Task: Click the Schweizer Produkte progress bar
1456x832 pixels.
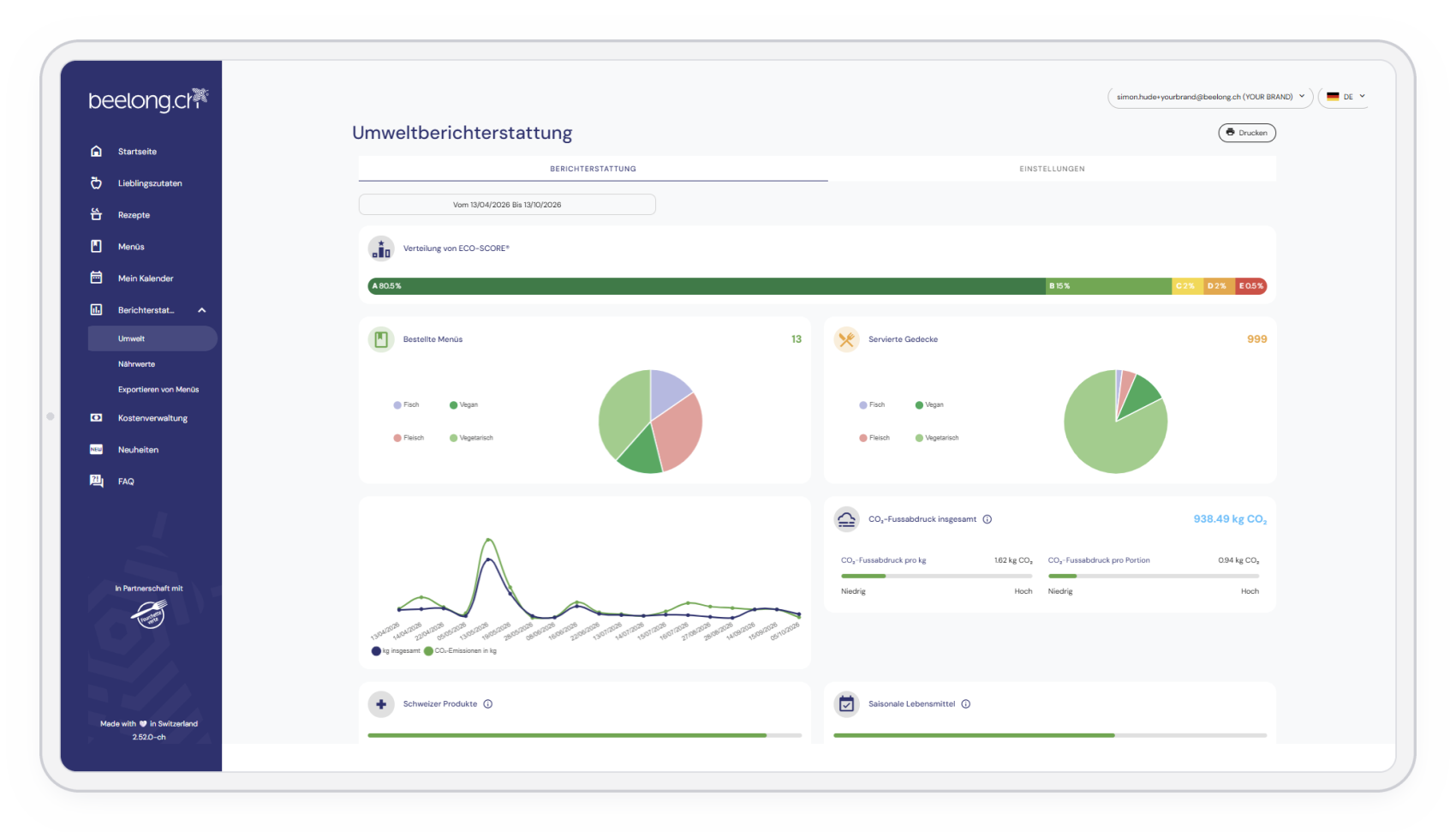Action: (x=584, y=735)
